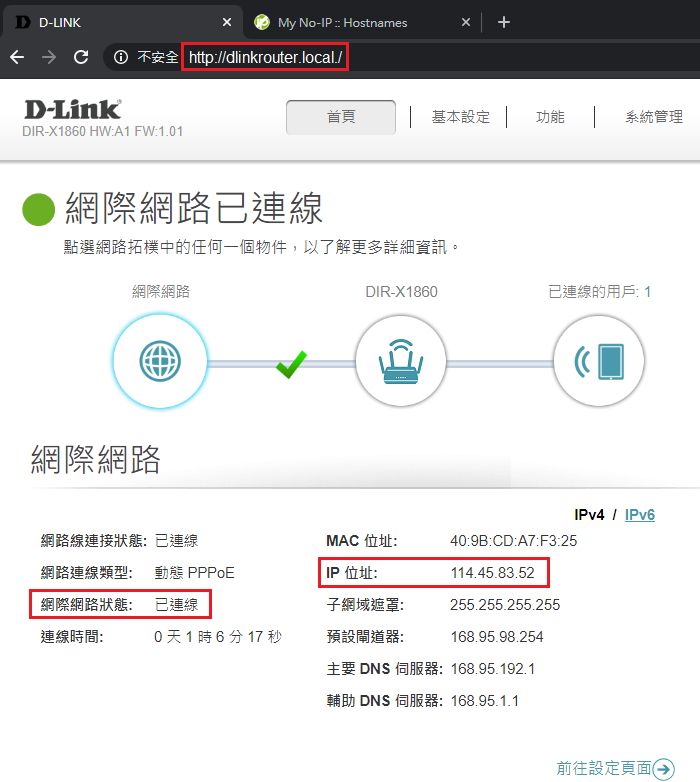Click connection uptime 0 天 1 時 6 分 17 秒
The width and height of the screenshot is (700, 782).
[218, 637]
